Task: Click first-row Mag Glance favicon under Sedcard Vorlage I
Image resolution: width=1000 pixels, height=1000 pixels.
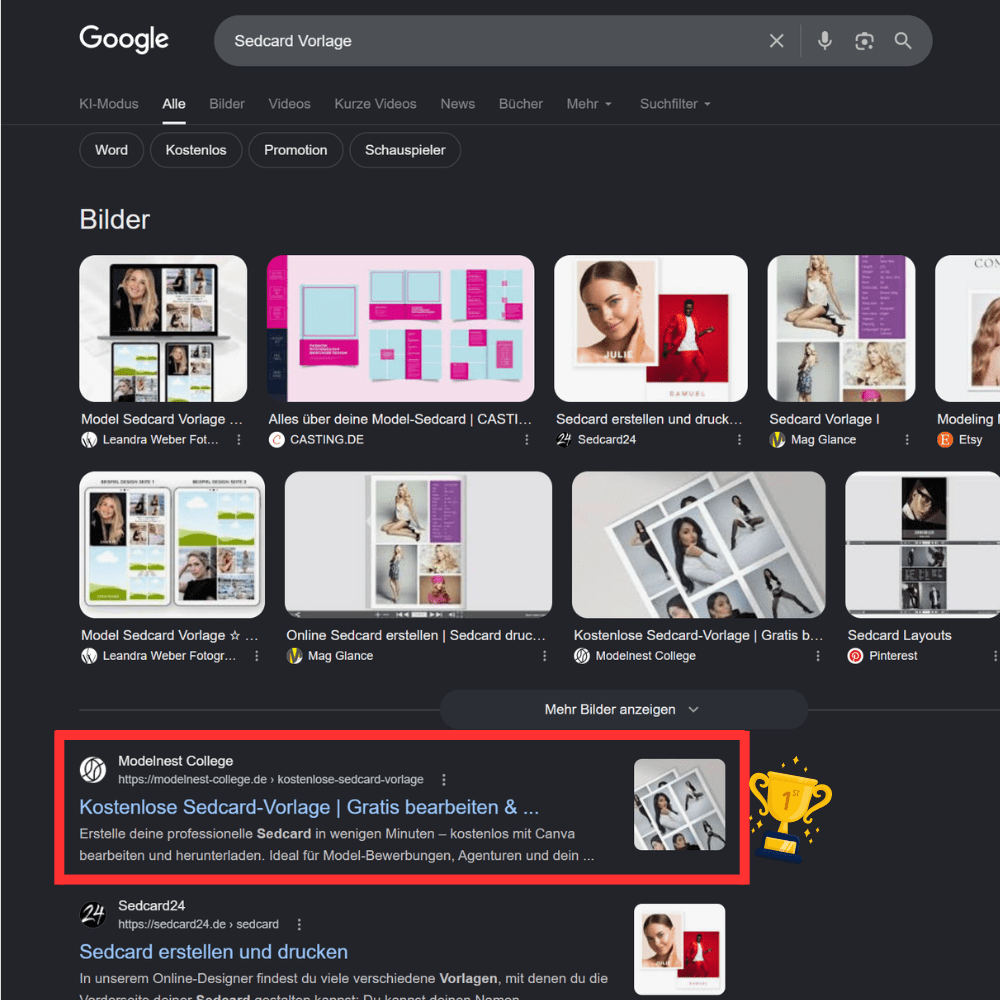Action: [x=777, y=439]
